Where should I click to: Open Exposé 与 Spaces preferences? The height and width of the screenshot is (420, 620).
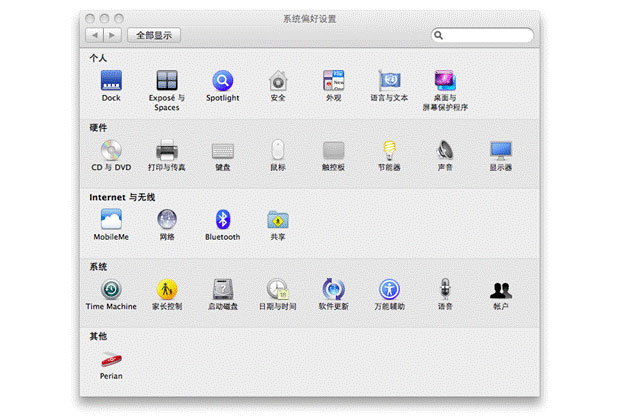click(x=166, y=80)
